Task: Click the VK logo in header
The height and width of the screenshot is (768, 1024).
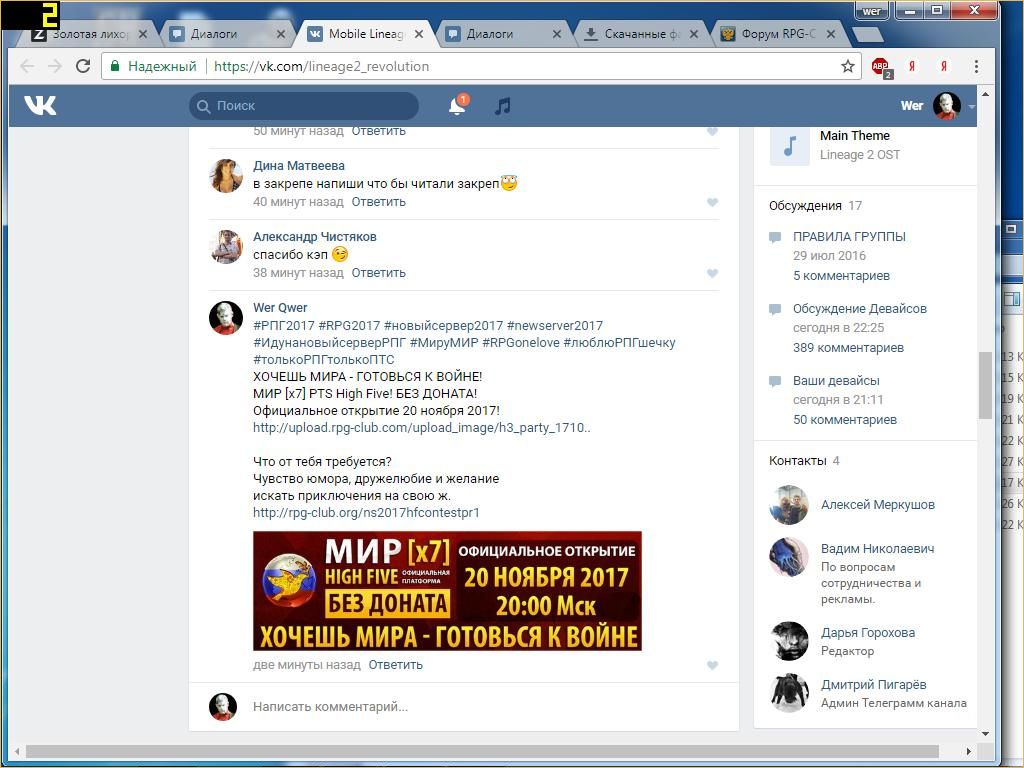Action: tap(40, 105)
